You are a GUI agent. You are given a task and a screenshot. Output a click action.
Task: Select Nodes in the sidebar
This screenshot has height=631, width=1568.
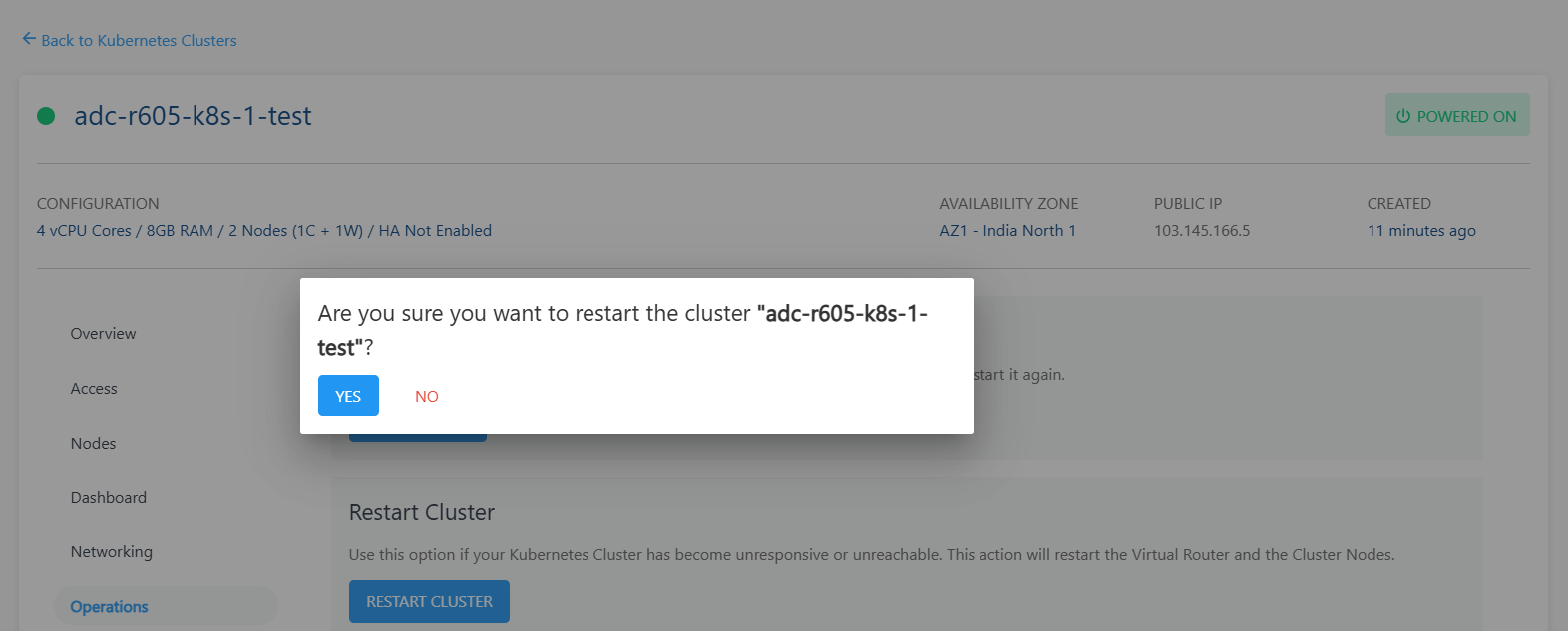pyautogui.click(x=93, y=443)
